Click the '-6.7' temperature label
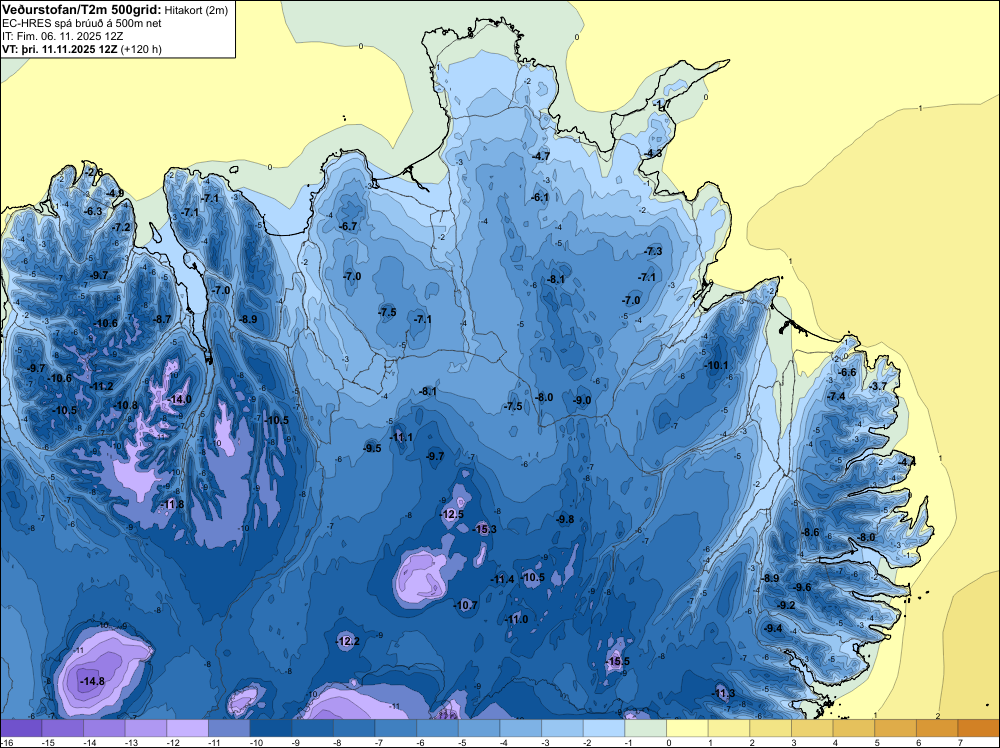Image resolution: width=1000 pixels, height=748 pixels. [x=348, y=226]
